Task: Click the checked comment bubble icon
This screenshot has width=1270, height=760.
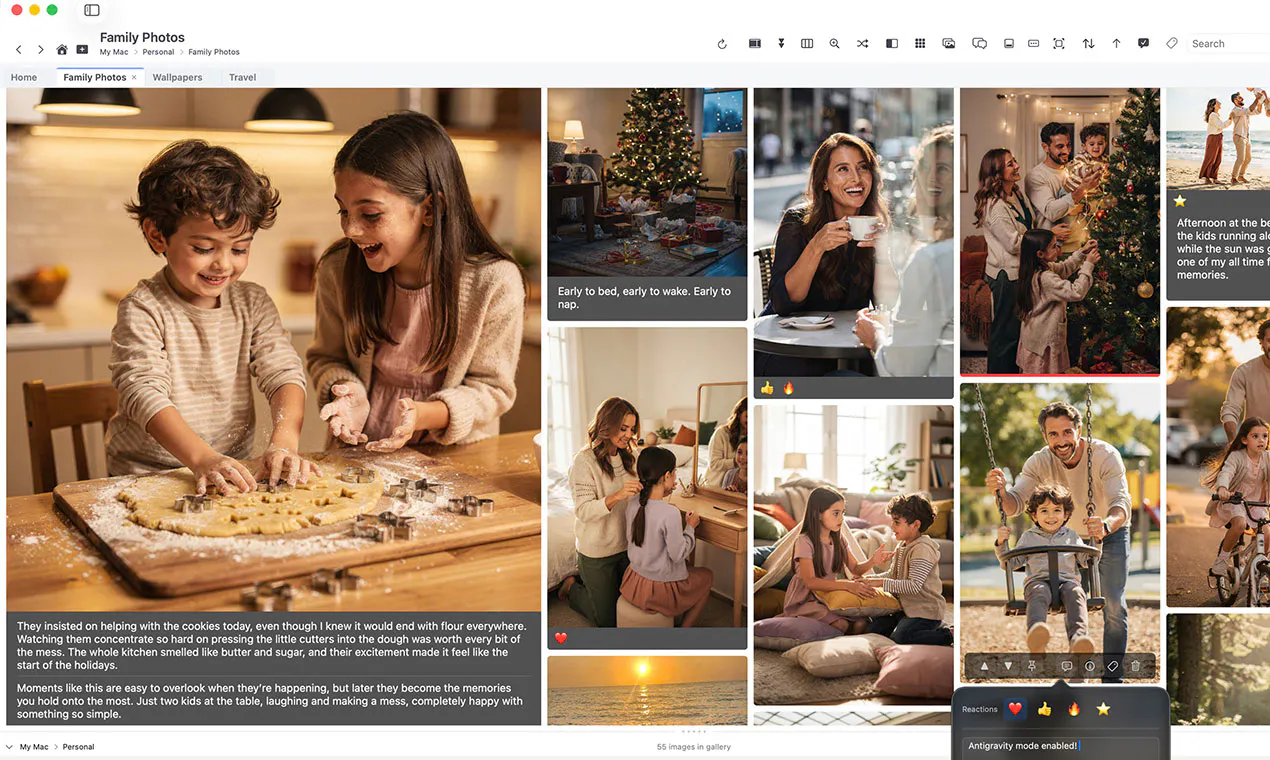Action: click(1143, 44)
